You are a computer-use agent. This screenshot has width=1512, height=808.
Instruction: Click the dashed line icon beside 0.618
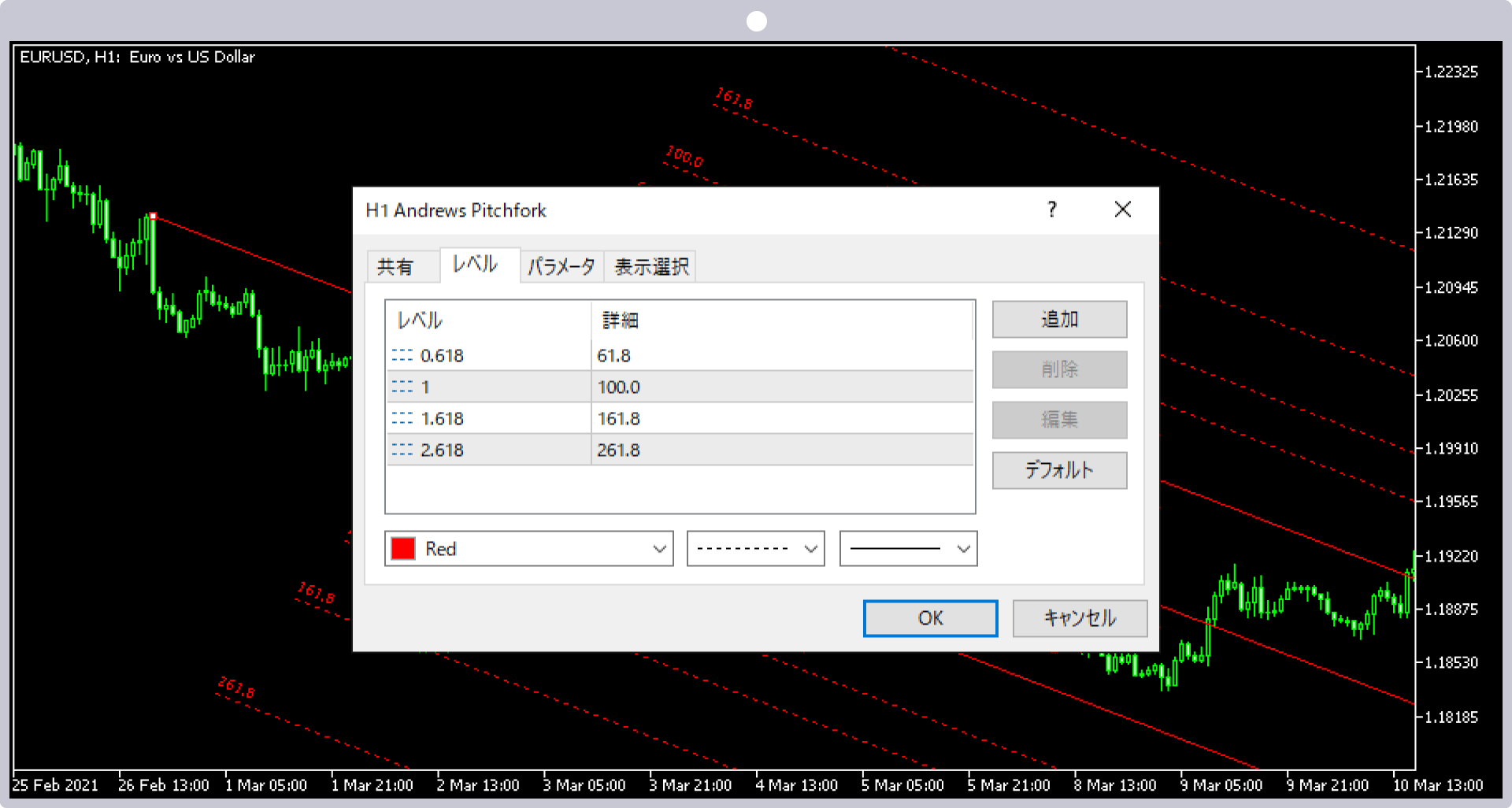402,355
